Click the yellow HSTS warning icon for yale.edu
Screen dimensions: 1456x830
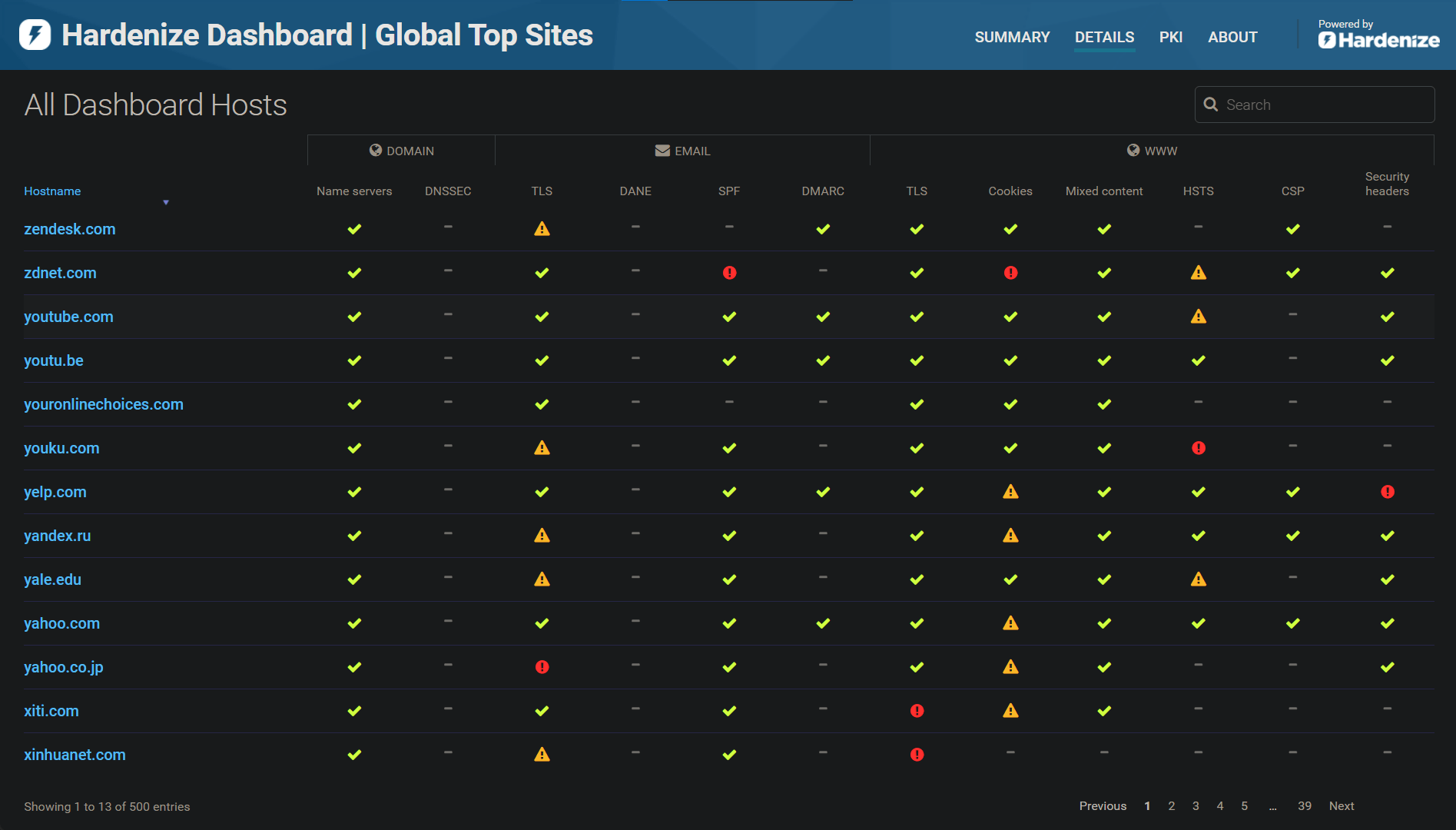coord(1198,579)
